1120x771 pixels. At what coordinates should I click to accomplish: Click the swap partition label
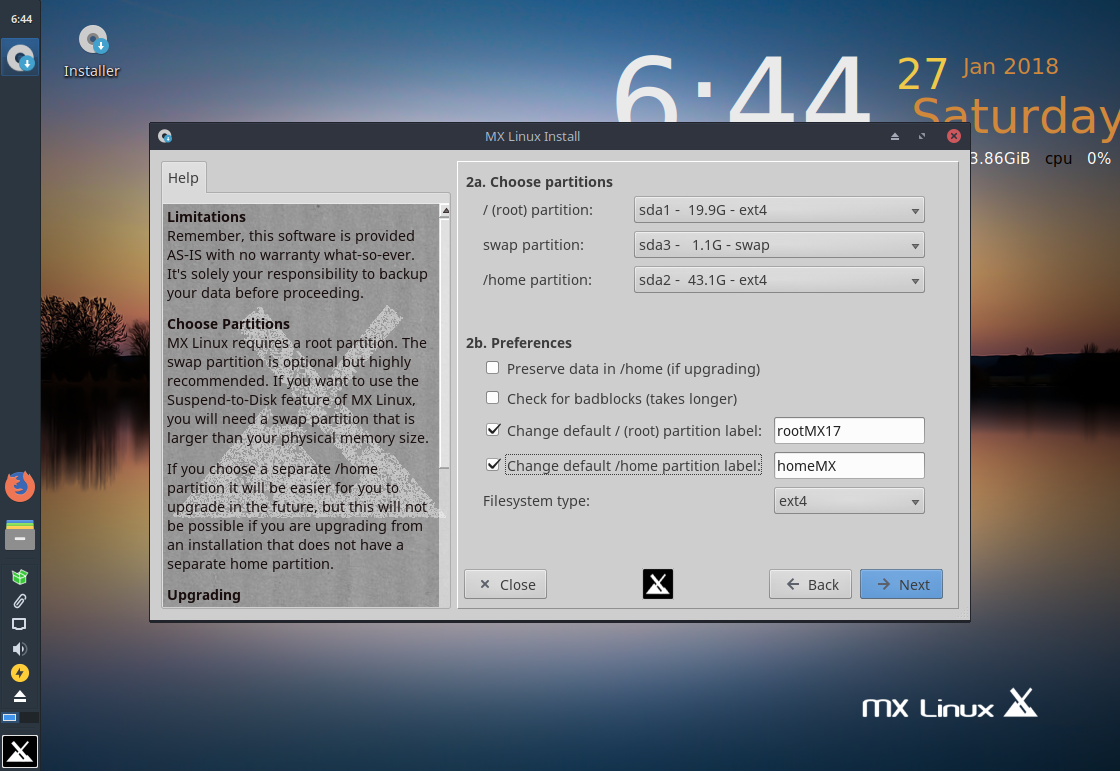point(534,245)
